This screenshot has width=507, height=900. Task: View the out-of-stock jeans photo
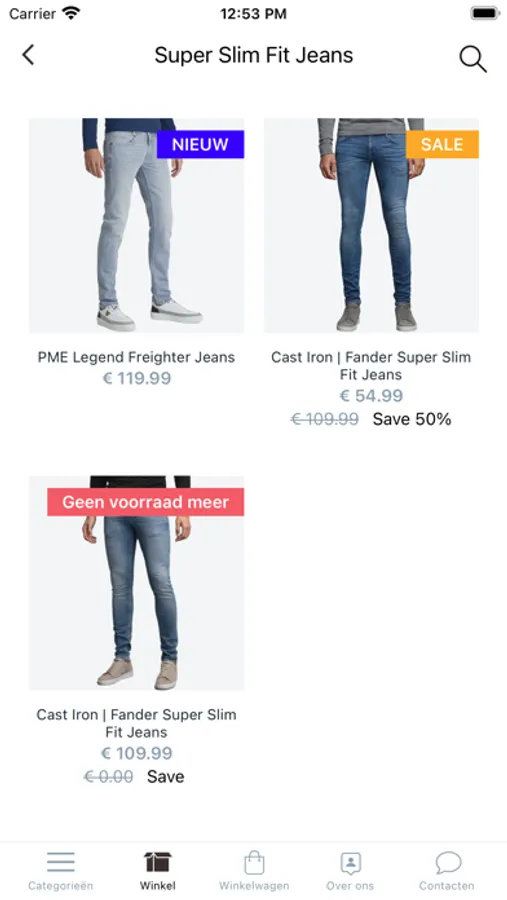[x=137, y=583]
